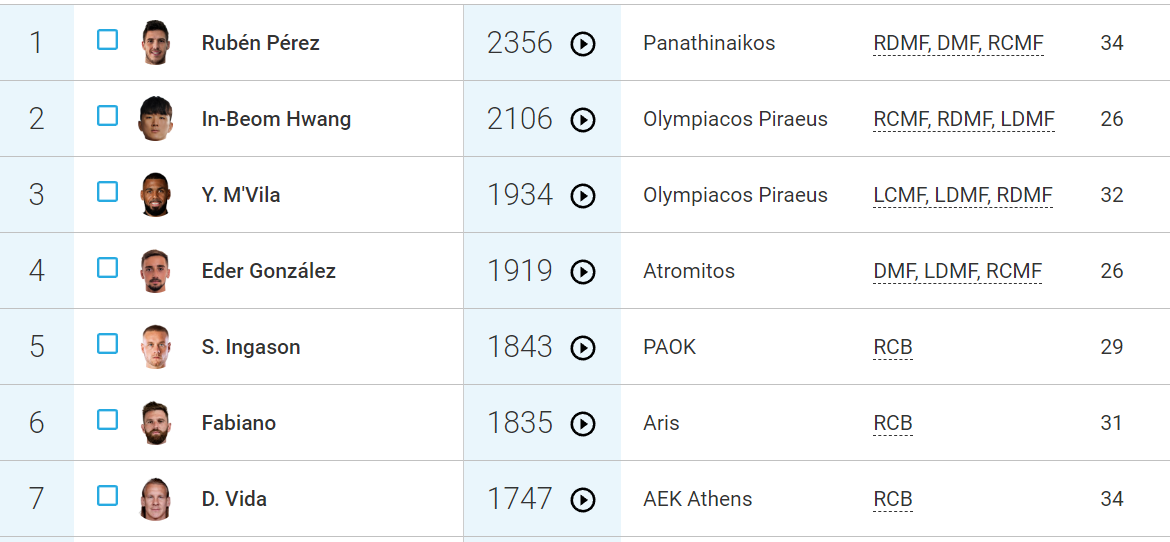This screenshot has height=542, width=1170.
Task: Open play icon next to 1934
Action: (583, 196)
